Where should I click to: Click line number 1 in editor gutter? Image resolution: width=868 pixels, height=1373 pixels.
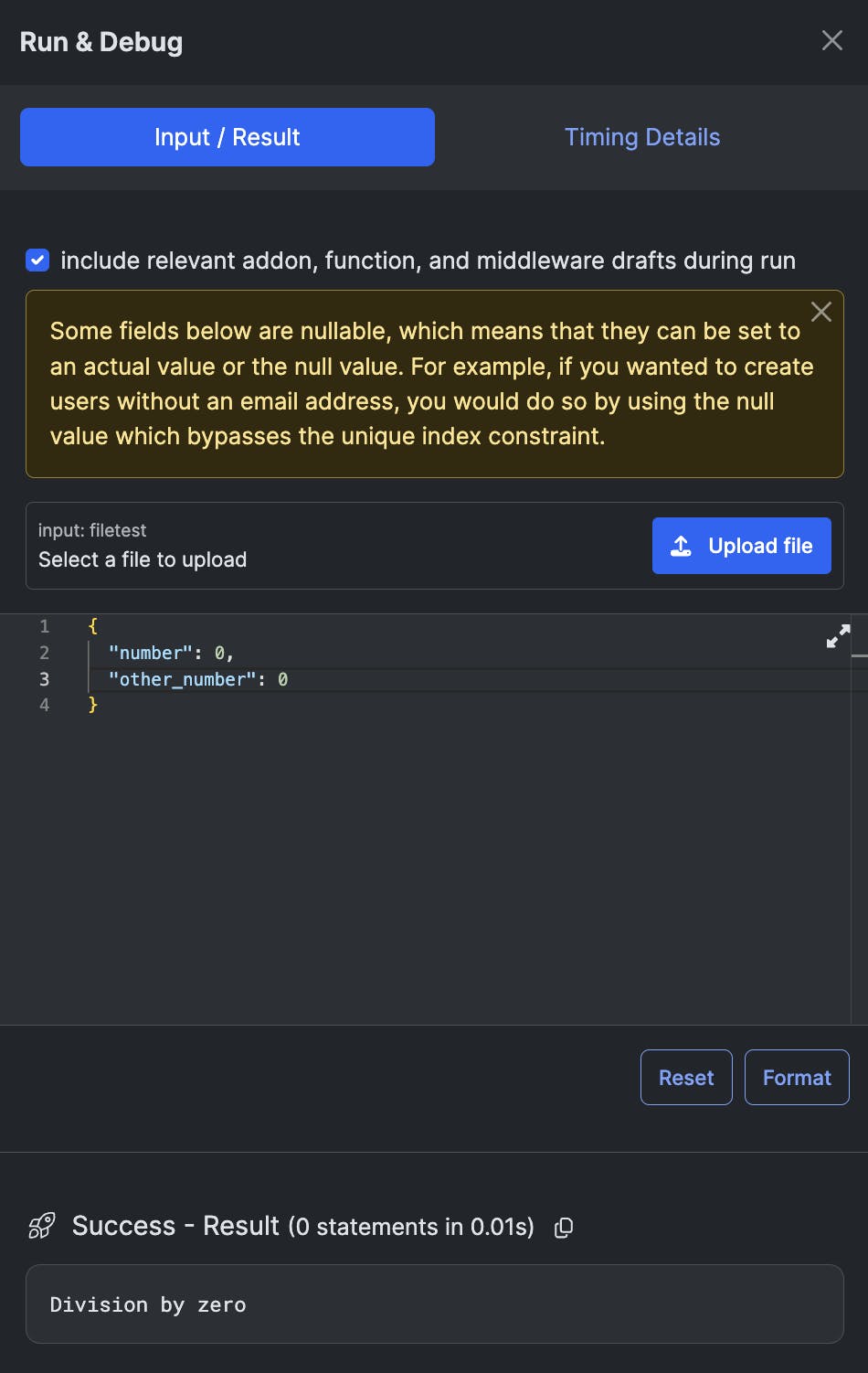44,626
